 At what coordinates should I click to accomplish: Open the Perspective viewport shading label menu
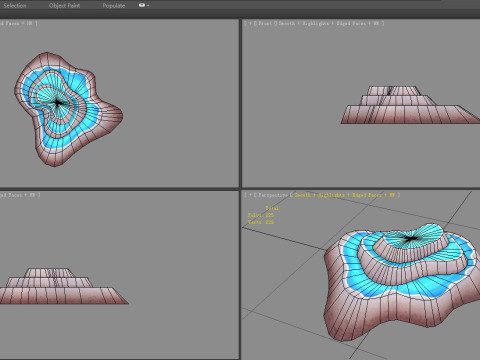click(x=345, y=195)
